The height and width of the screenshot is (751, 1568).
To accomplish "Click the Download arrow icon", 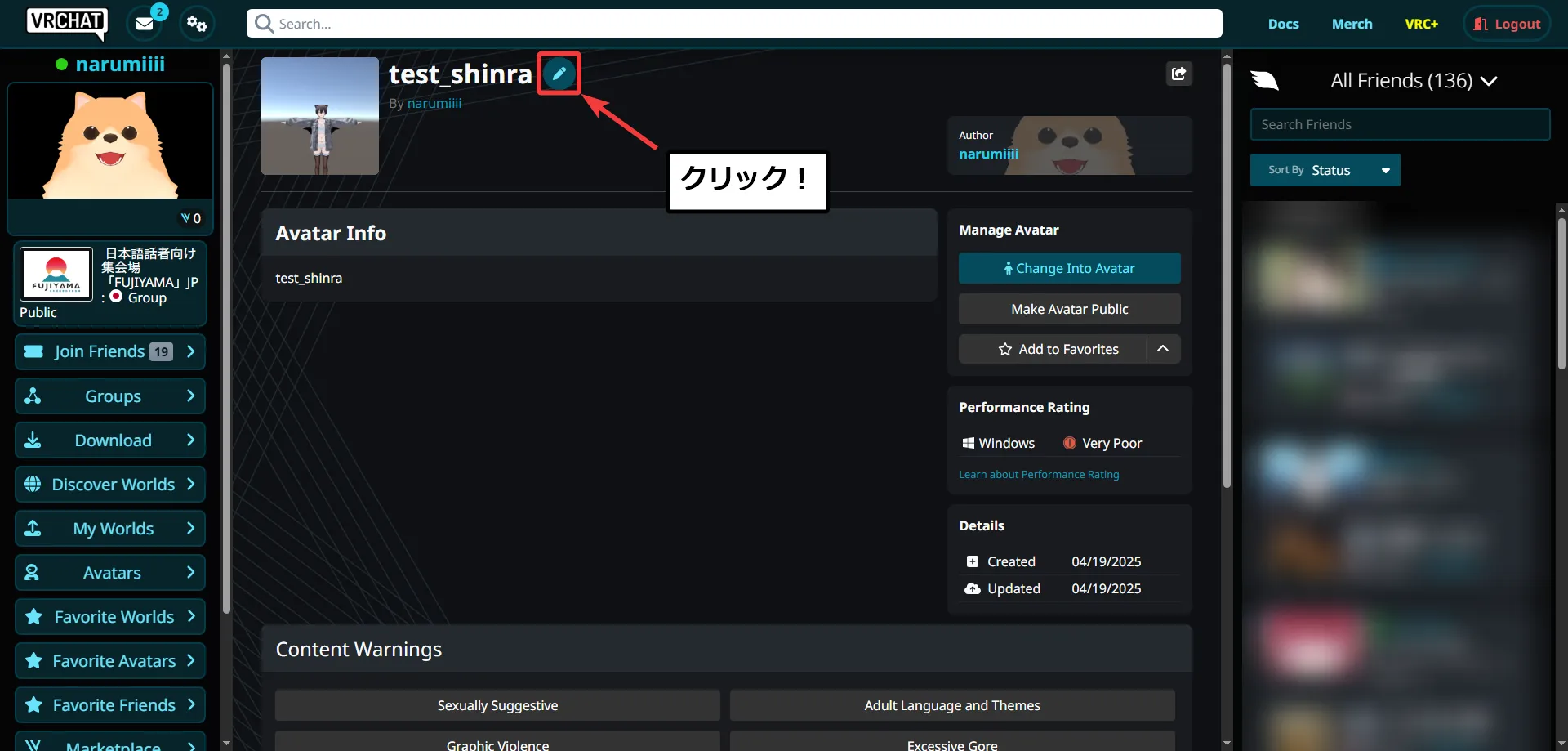I will (33, 440).
